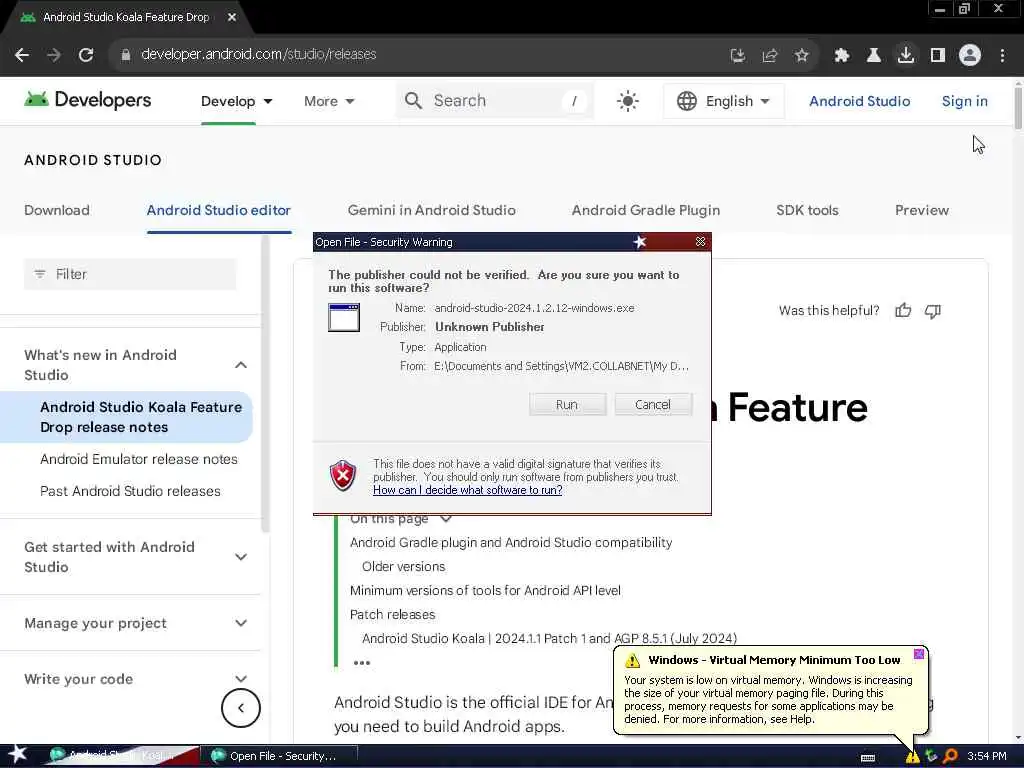Open the Preview tab
This screenshot has width=1024, height=768.
[x=921, y=210]
